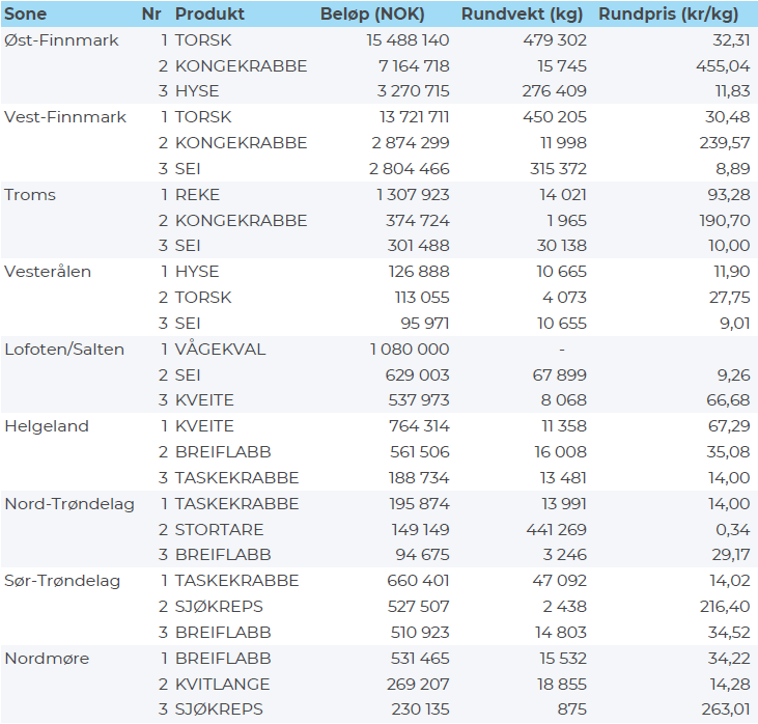Select the KVITLANGE product cell

222,683
